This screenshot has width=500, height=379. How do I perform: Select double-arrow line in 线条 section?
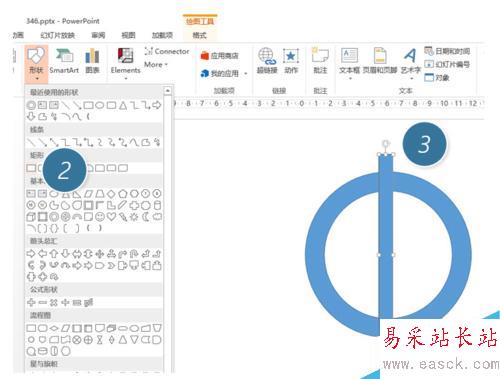tap(54, 142)
